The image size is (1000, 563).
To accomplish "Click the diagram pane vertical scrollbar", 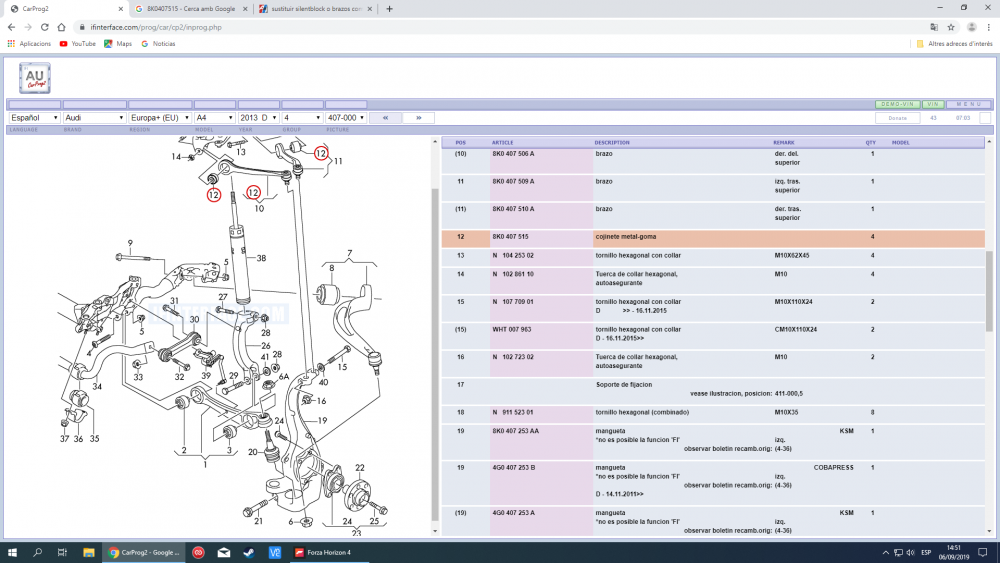I will point(435,355).
